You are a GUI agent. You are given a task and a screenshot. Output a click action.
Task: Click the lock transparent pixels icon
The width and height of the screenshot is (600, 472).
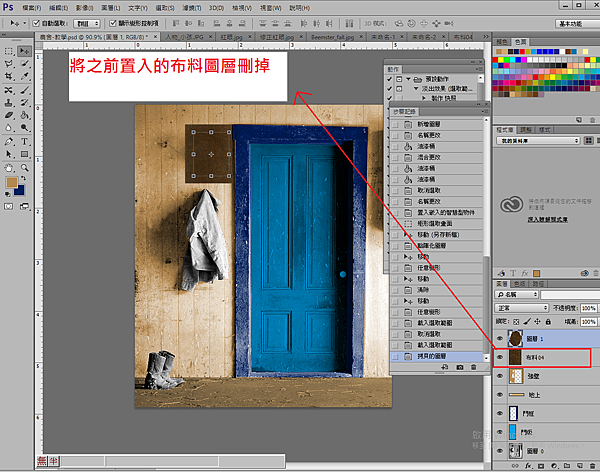516,322
